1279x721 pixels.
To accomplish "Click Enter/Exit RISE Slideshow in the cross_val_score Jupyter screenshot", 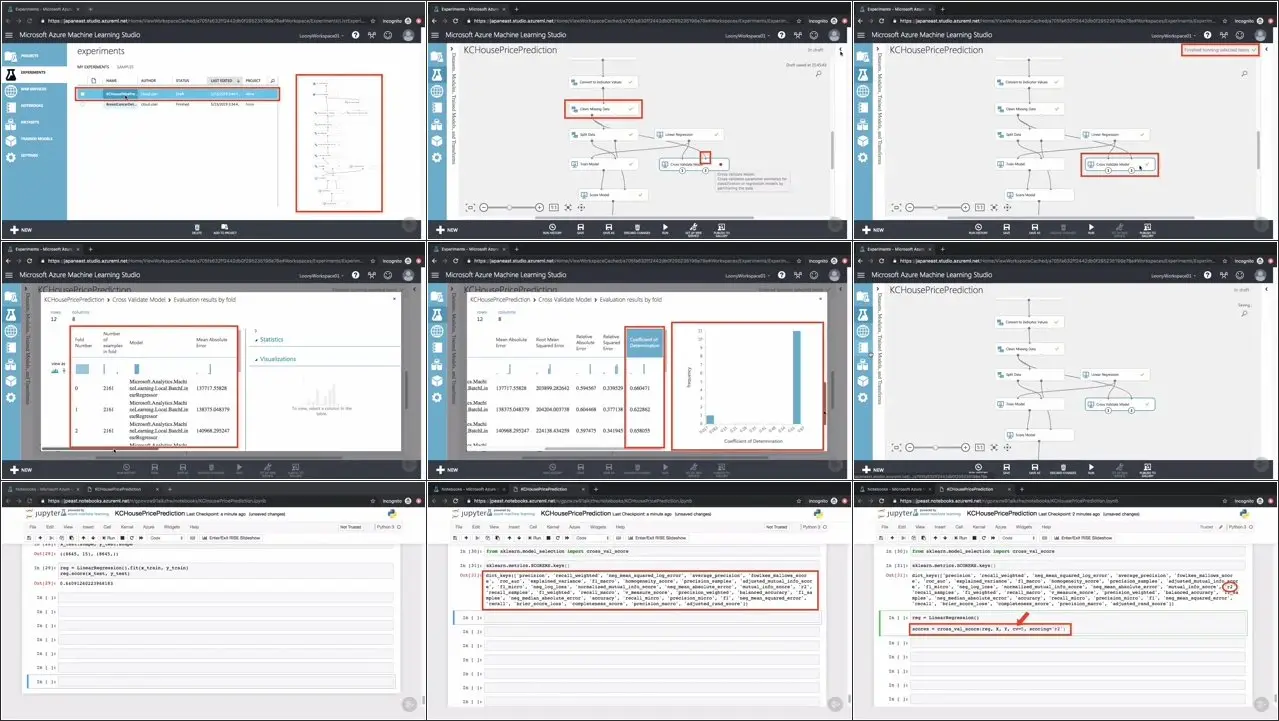I will [x=1083, y=538].
